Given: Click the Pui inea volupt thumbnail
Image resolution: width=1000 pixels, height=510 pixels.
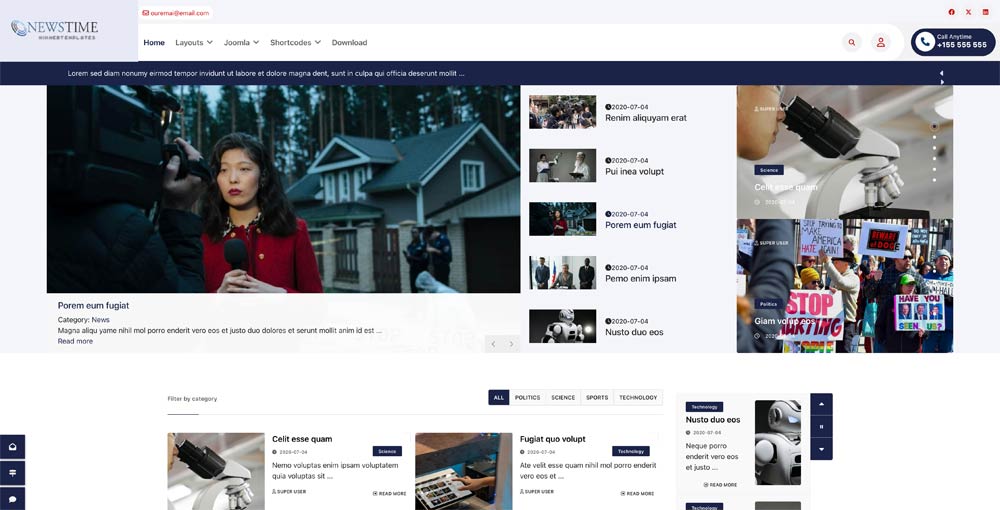Looking at the screenshot, I should [562, 166].
